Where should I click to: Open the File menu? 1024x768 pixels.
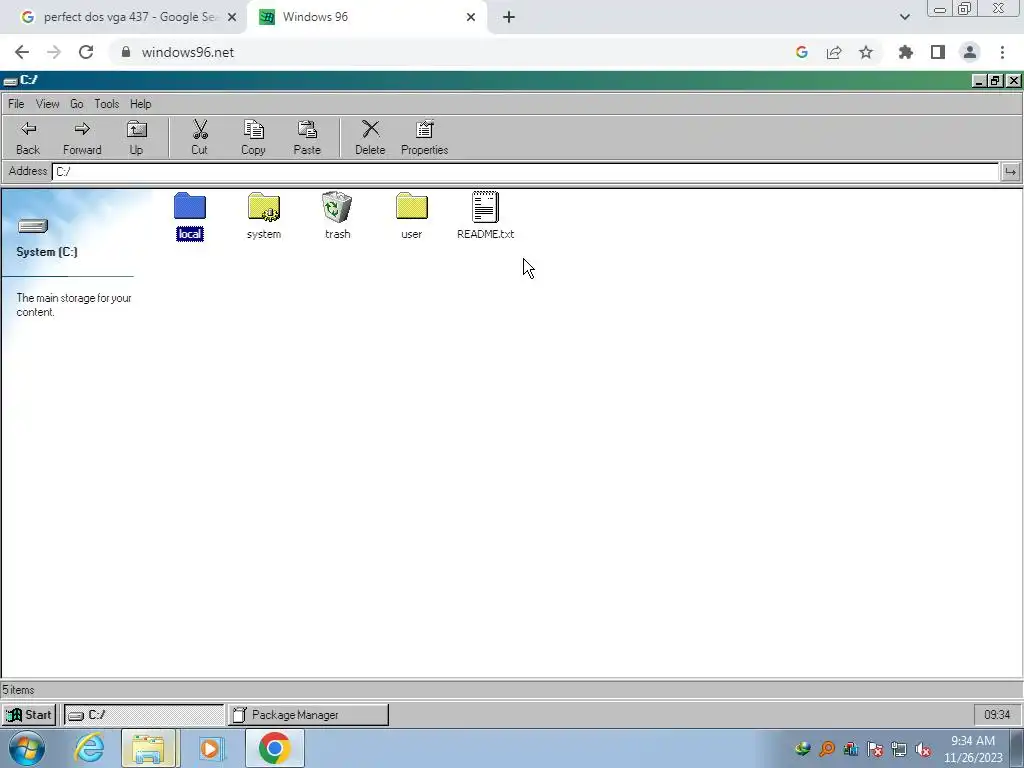point(16,104)
